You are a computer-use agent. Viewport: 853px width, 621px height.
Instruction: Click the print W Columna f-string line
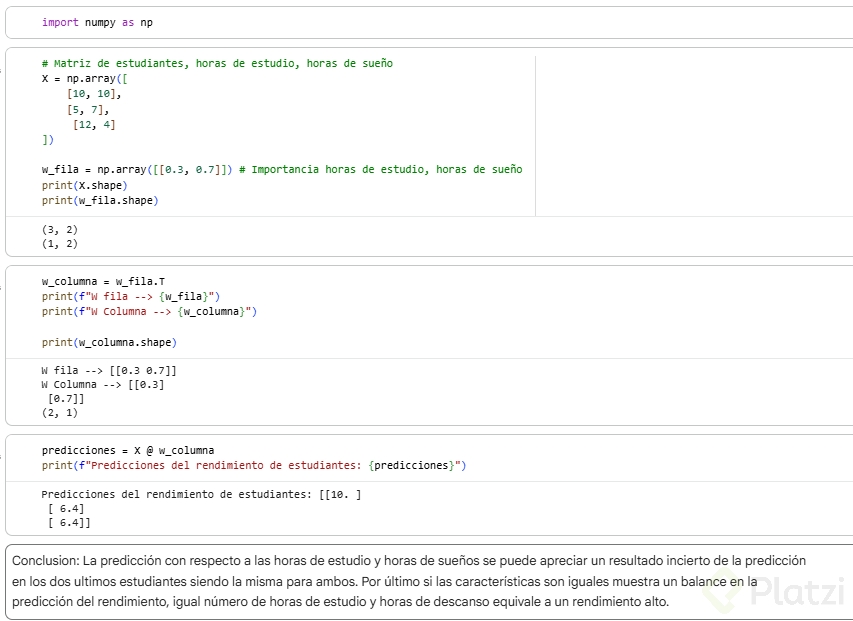click(x=149, y=311)
